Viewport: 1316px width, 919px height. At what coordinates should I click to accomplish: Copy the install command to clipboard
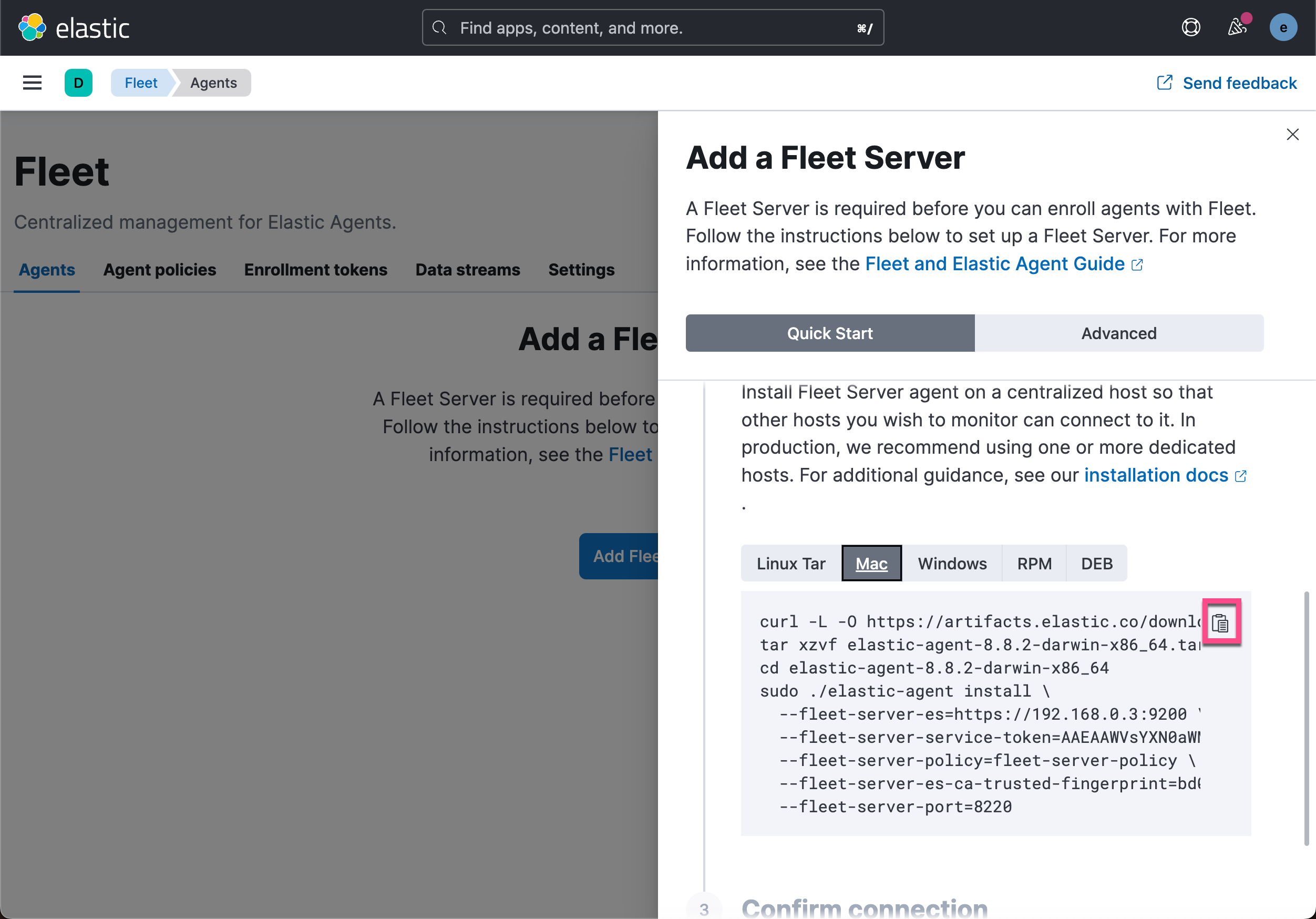[1220, 623]
